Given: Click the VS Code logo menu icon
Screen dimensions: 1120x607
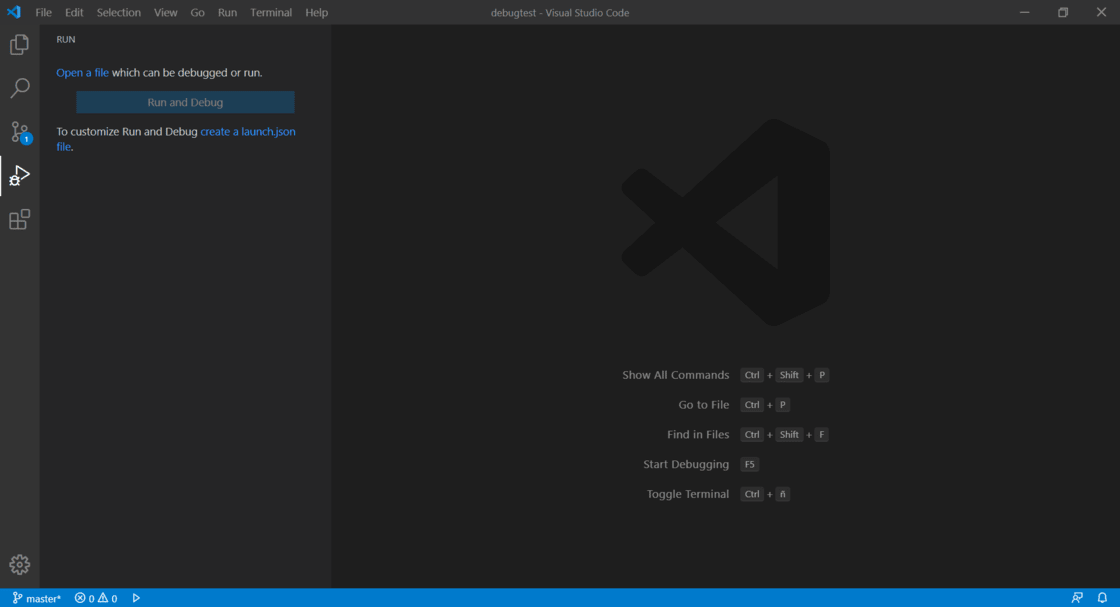Looking at the screenshot, I should tap(14, 12).
